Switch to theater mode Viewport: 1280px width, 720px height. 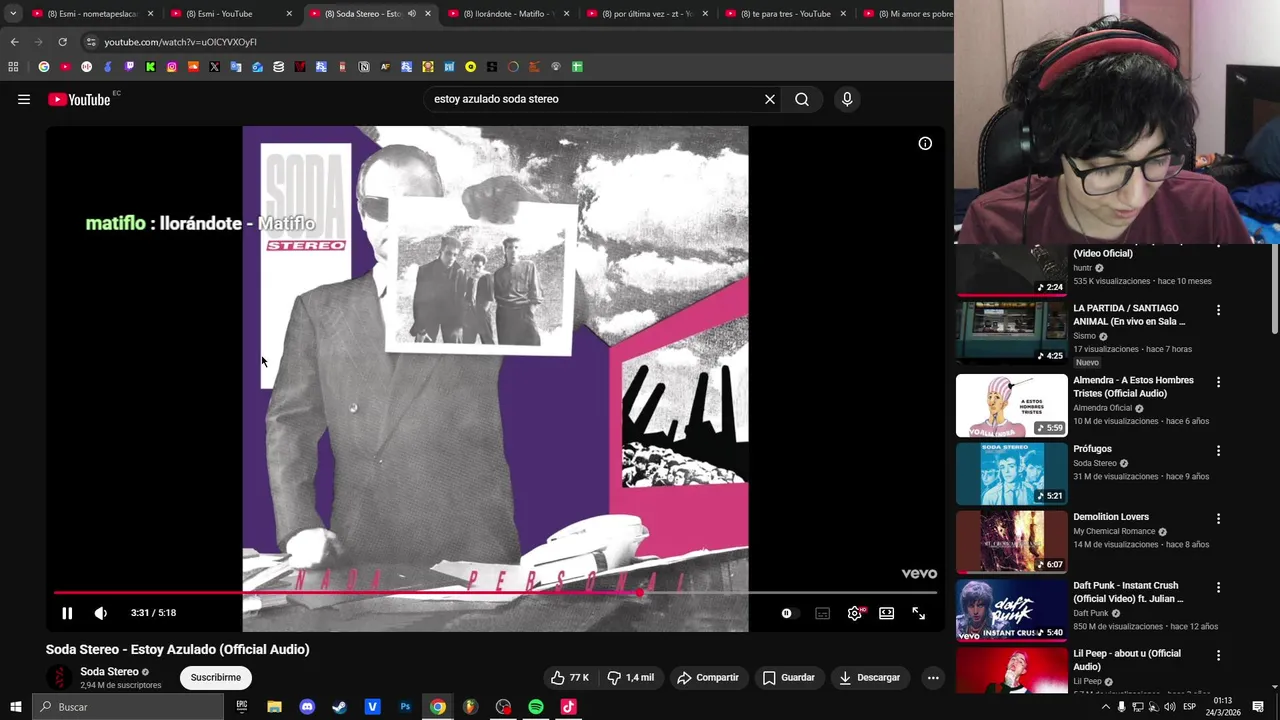tap(886, 613)
